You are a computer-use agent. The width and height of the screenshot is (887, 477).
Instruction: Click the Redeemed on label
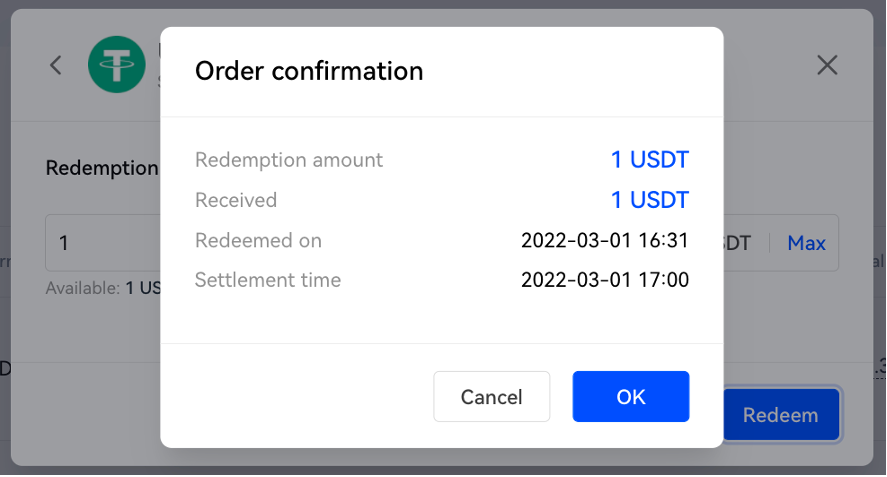258,240
